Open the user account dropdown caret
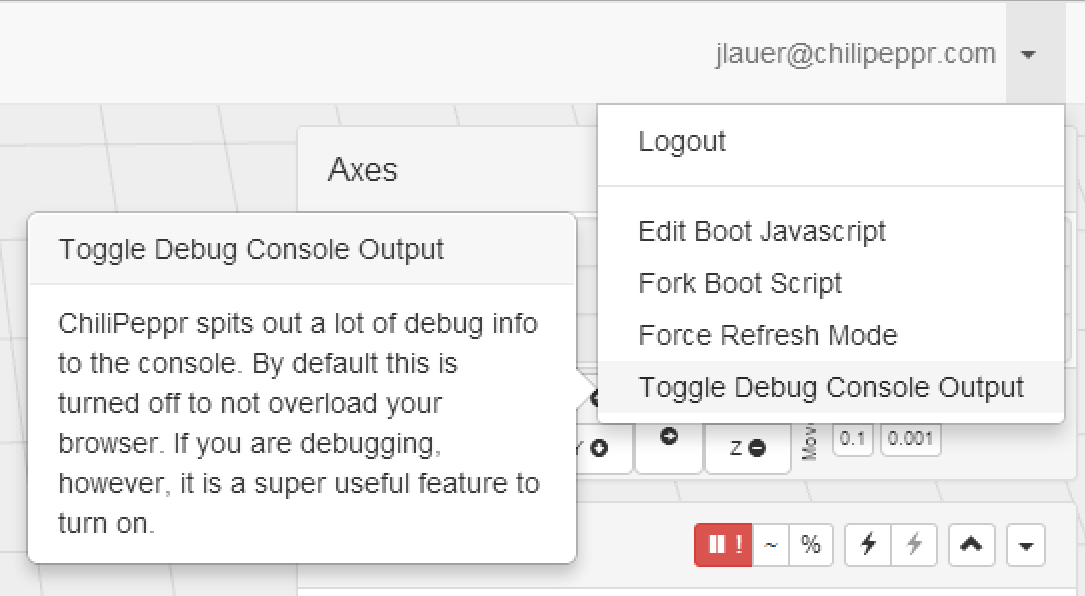This screenshot has height=596, width=1085. click(x=1028, y=55)
